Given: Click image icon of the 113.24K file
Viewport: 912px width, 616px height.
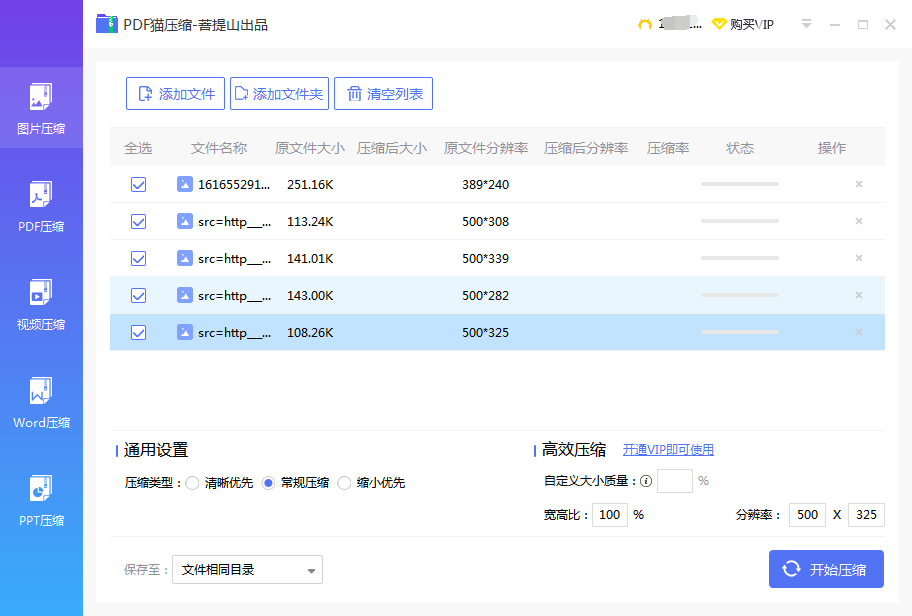Looking at the screenshot, I should [184, 222].
